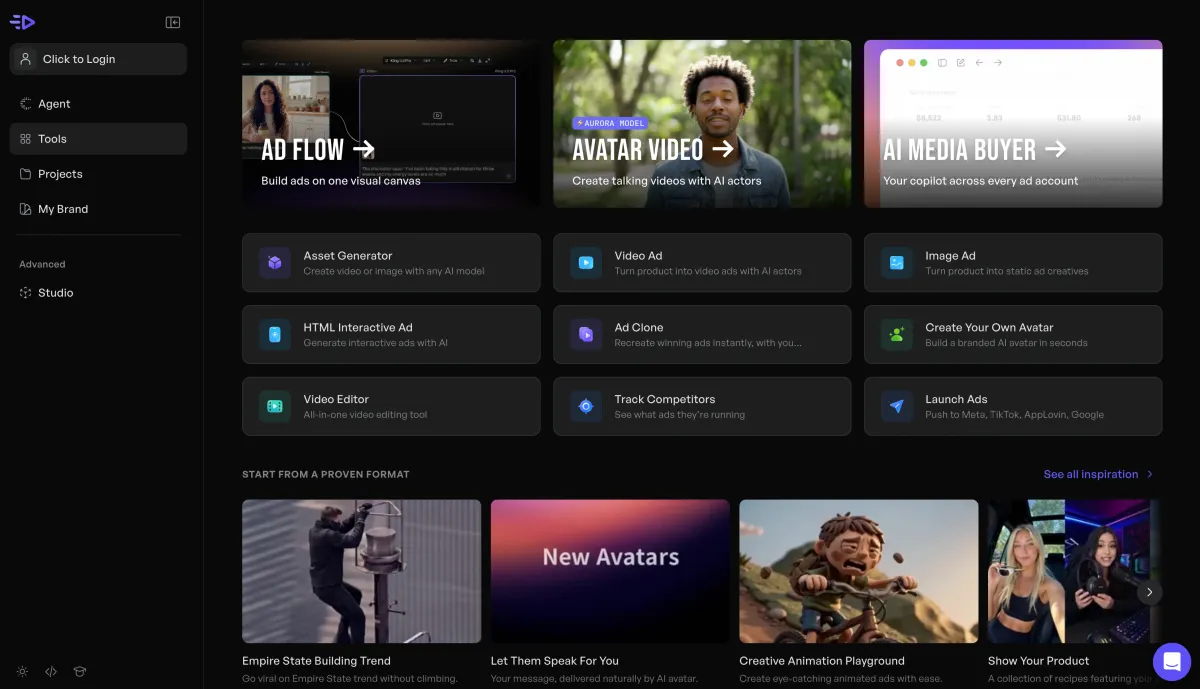
Task: Click the user avatar icon beside Login
Action: tap(26, 59)
